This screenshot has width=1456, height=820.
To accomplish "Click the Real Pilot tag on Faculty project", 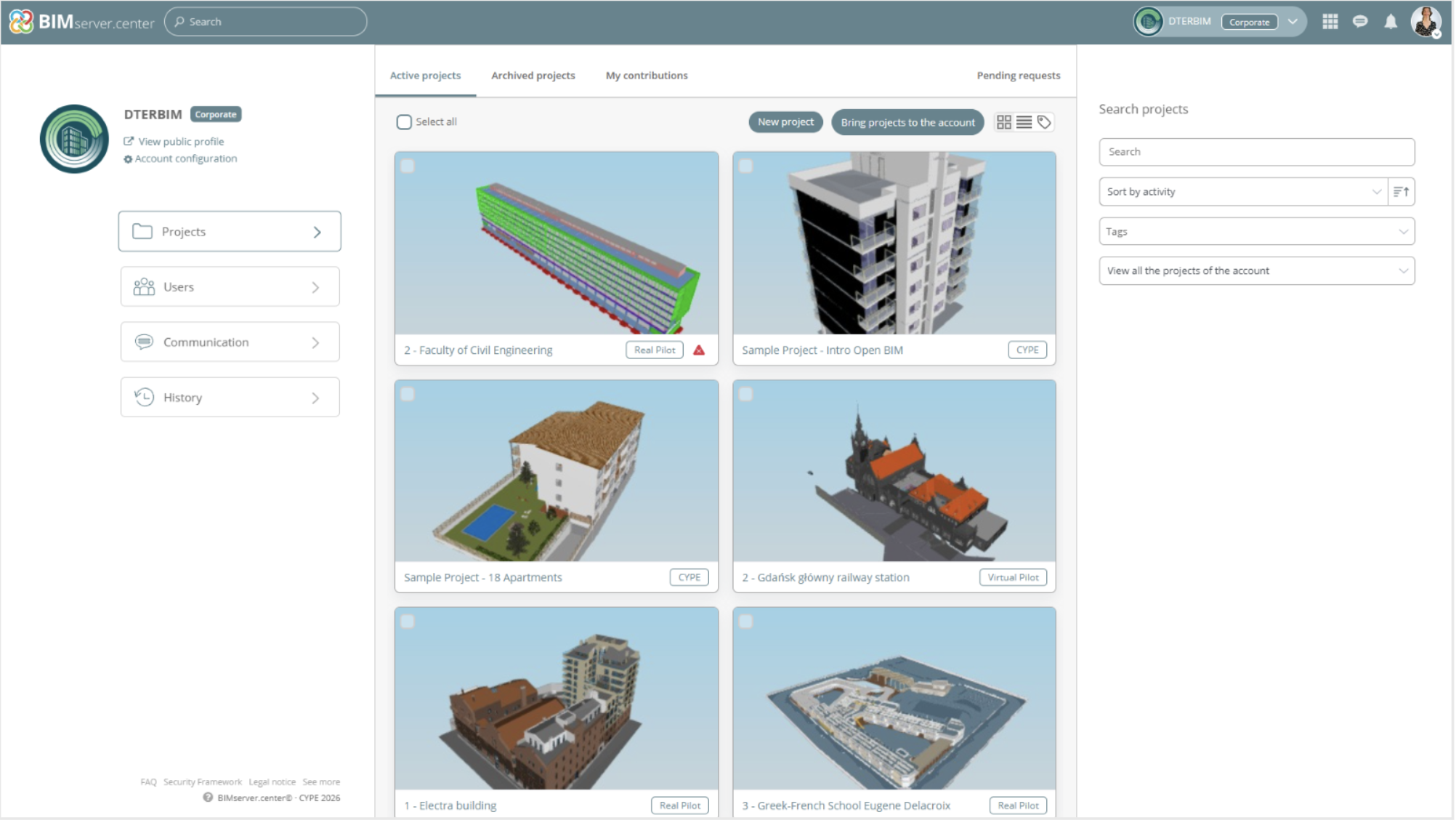I will (x=655, y=350).
